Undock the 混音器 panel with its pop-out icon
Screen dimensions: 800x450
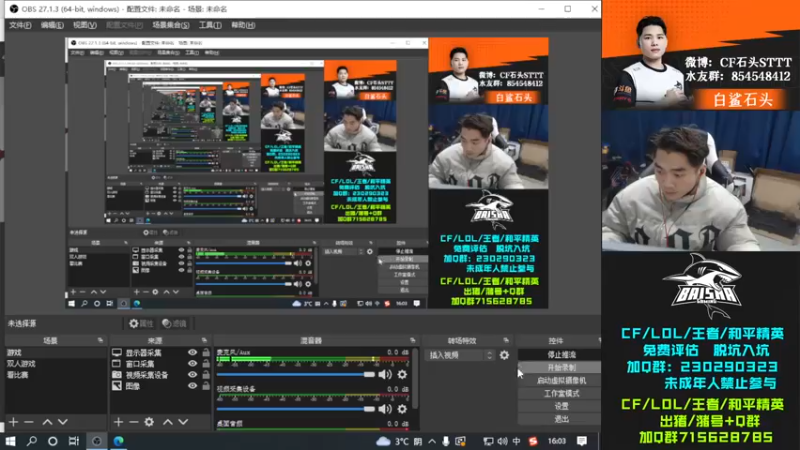click(x=412, y=340)
